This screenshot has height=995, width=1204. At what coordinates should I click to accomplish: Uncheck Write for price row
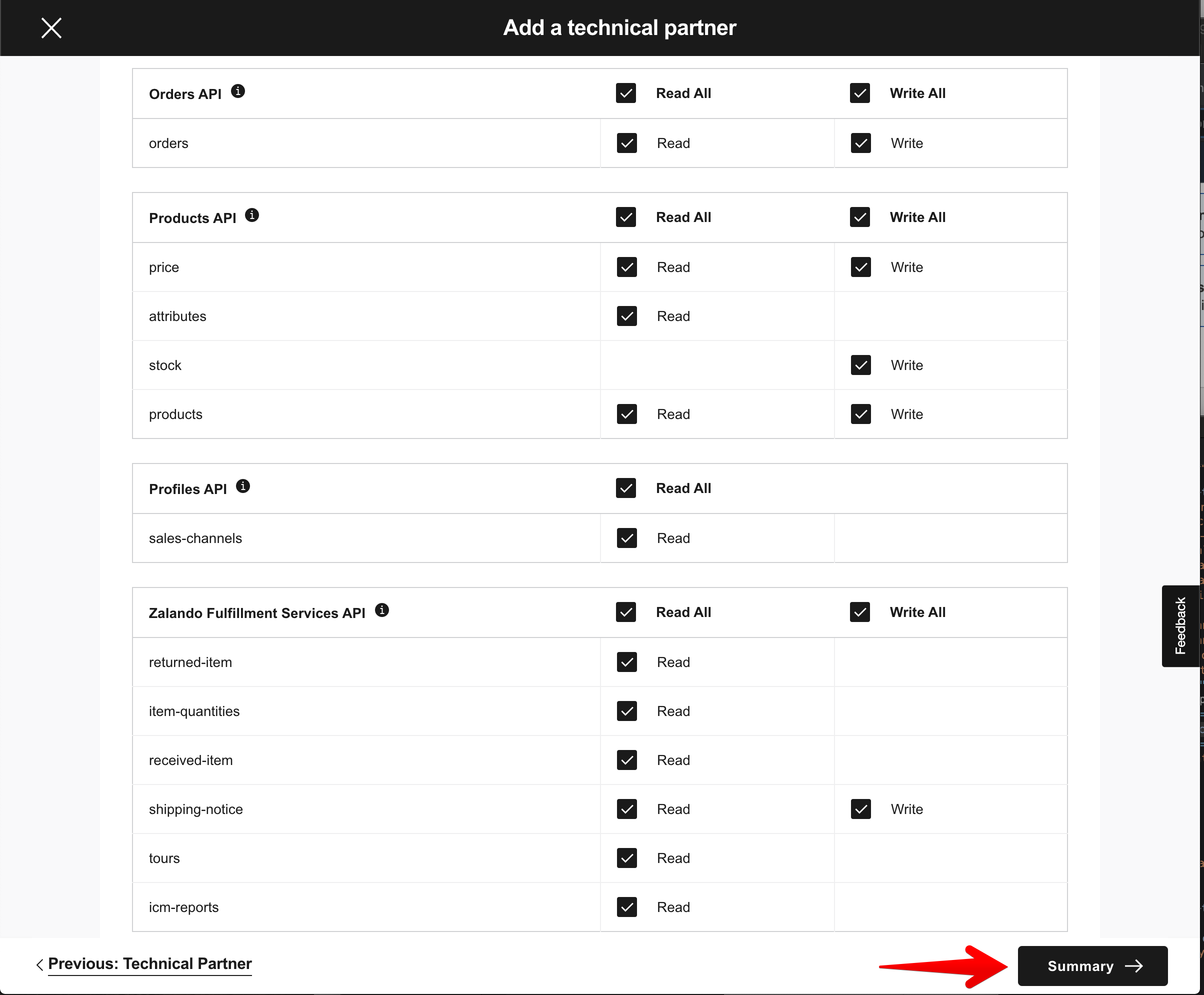click(860, 267)
